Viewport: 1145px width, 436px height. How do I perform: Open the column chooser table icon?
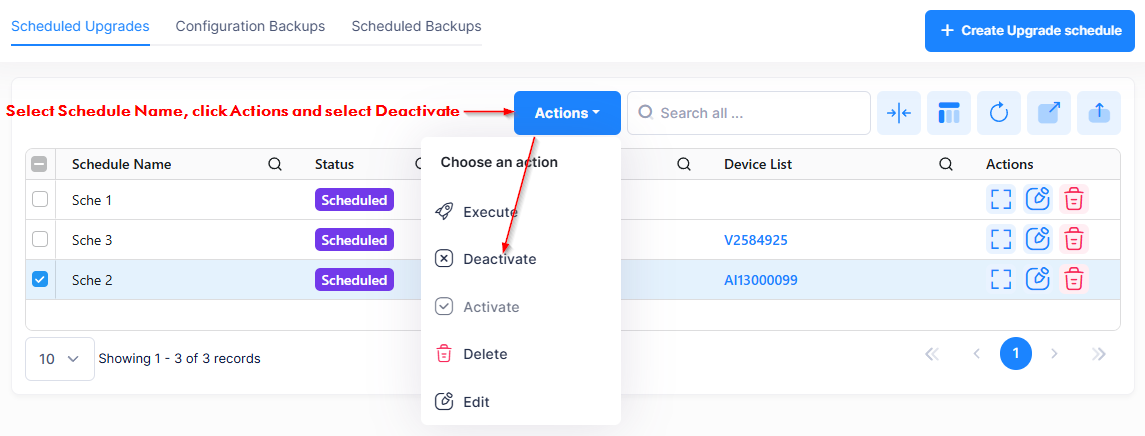(948, 113)
